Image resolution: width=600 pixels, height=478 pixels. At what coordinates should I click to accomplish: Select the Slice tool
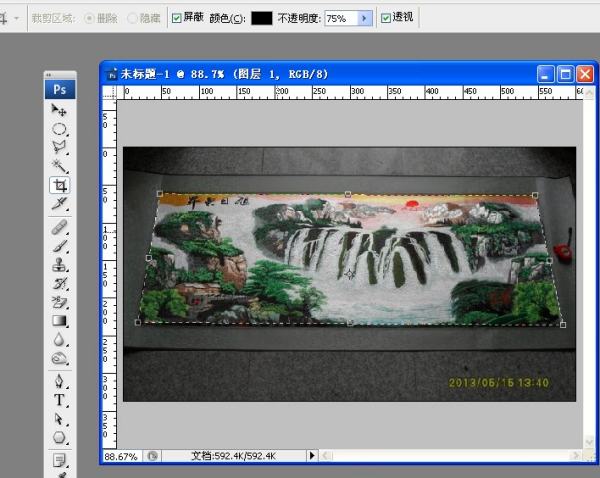pos(59,203)
